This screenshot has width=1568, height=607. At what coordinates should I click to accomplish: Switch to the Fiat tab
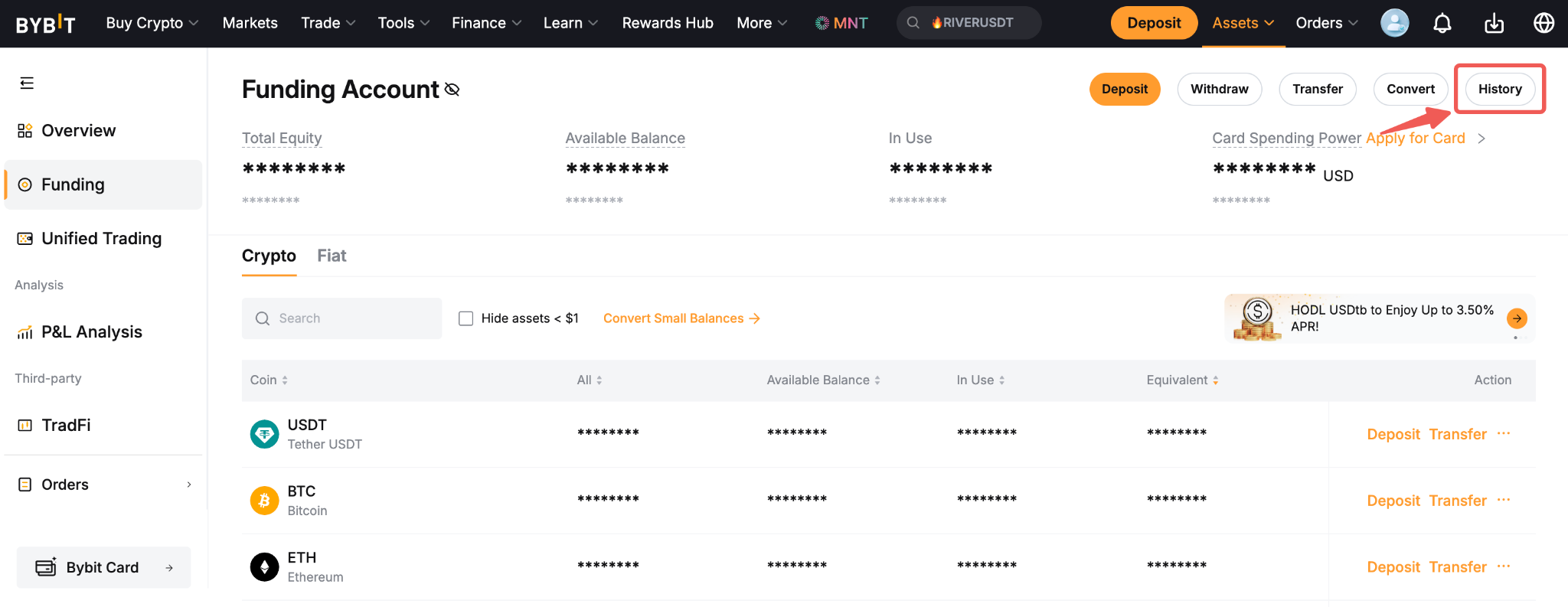(332, 256)
